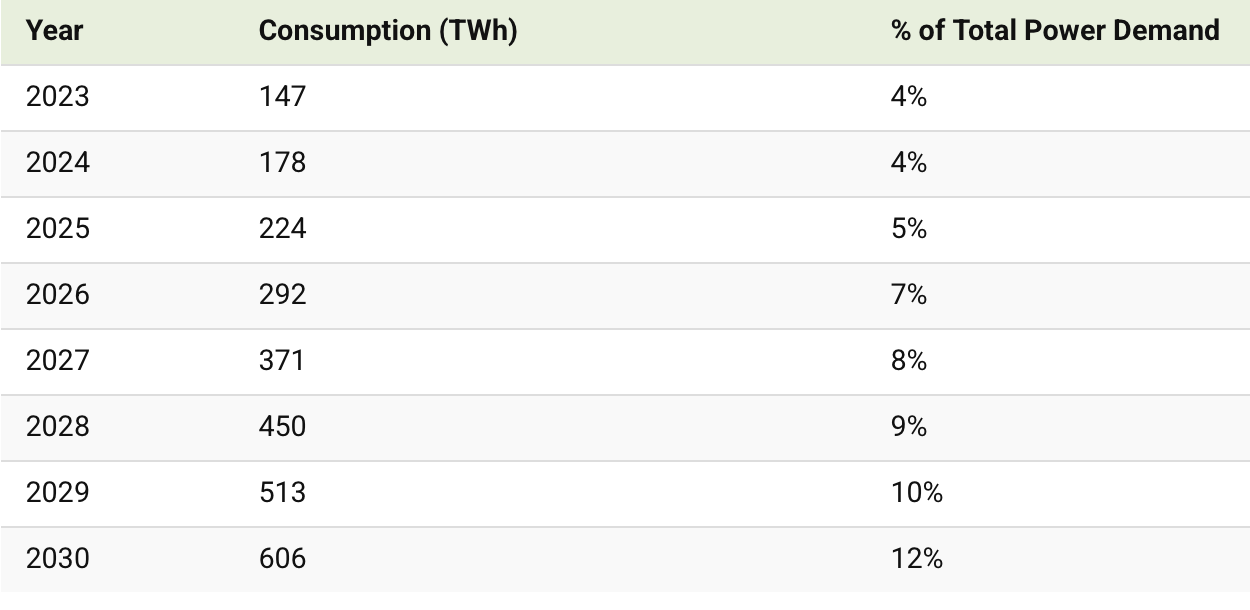Click the 224 consumption value
The height and width of the screenshot is (610, 1250).
point(282,229)
